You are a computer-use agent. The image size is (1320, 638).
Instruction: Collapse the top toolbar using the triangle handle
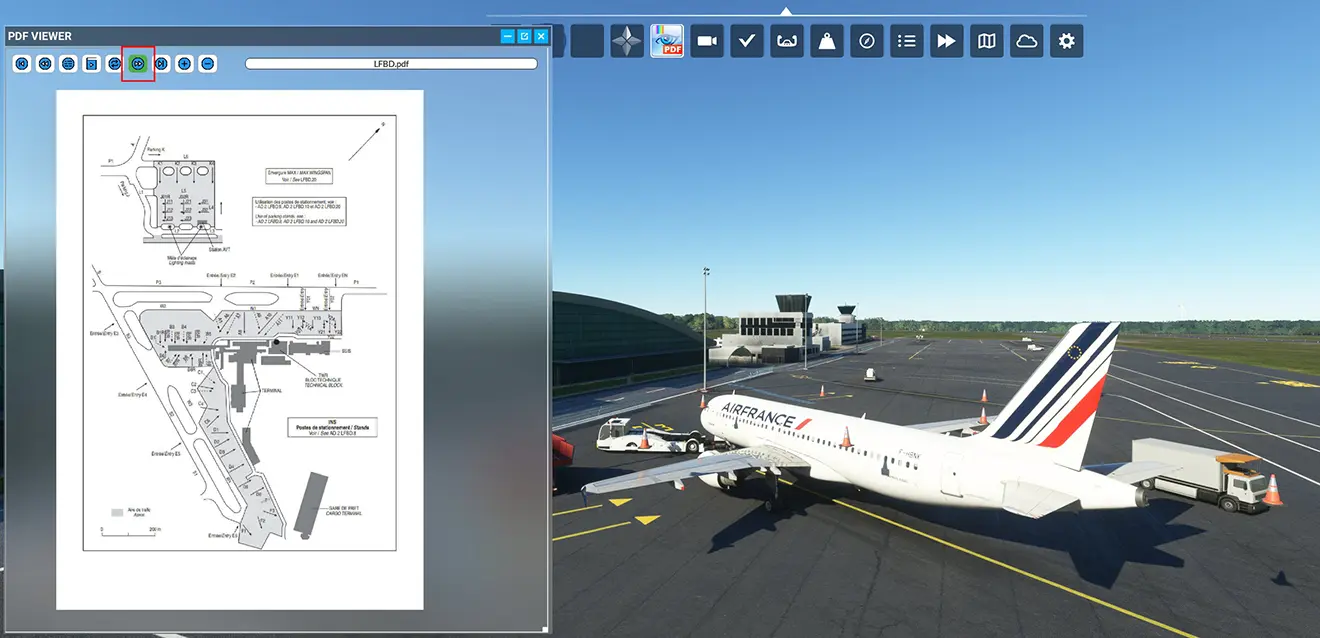coord(786,12)
